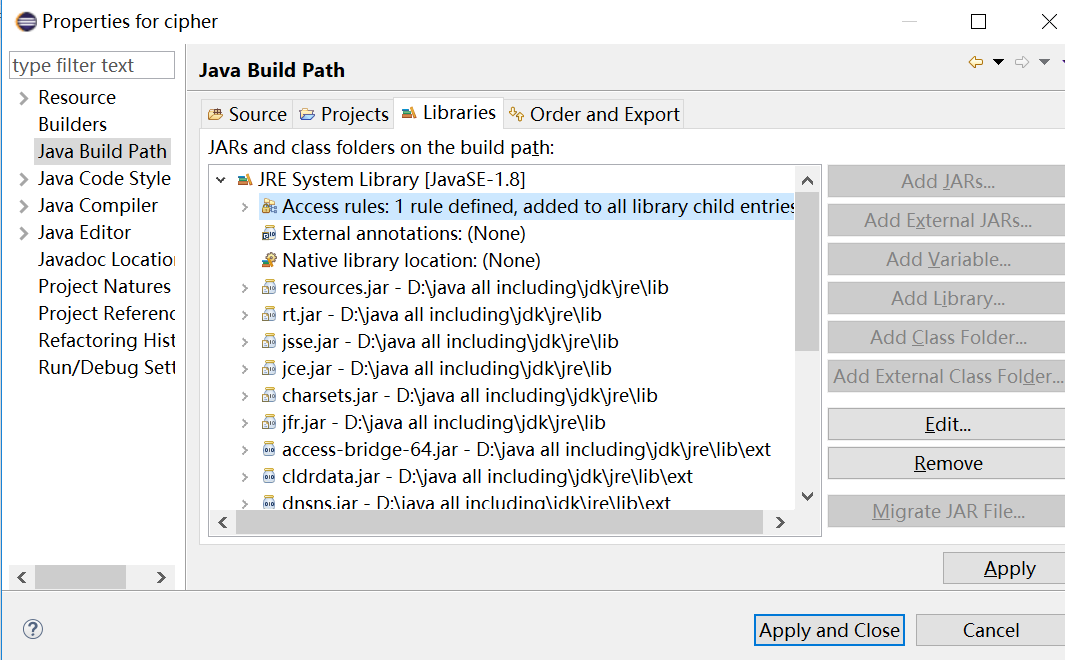Viewport: 1065px width, 660px height.
Task: Click the JRE System Library icon
Action: [244, 180]
